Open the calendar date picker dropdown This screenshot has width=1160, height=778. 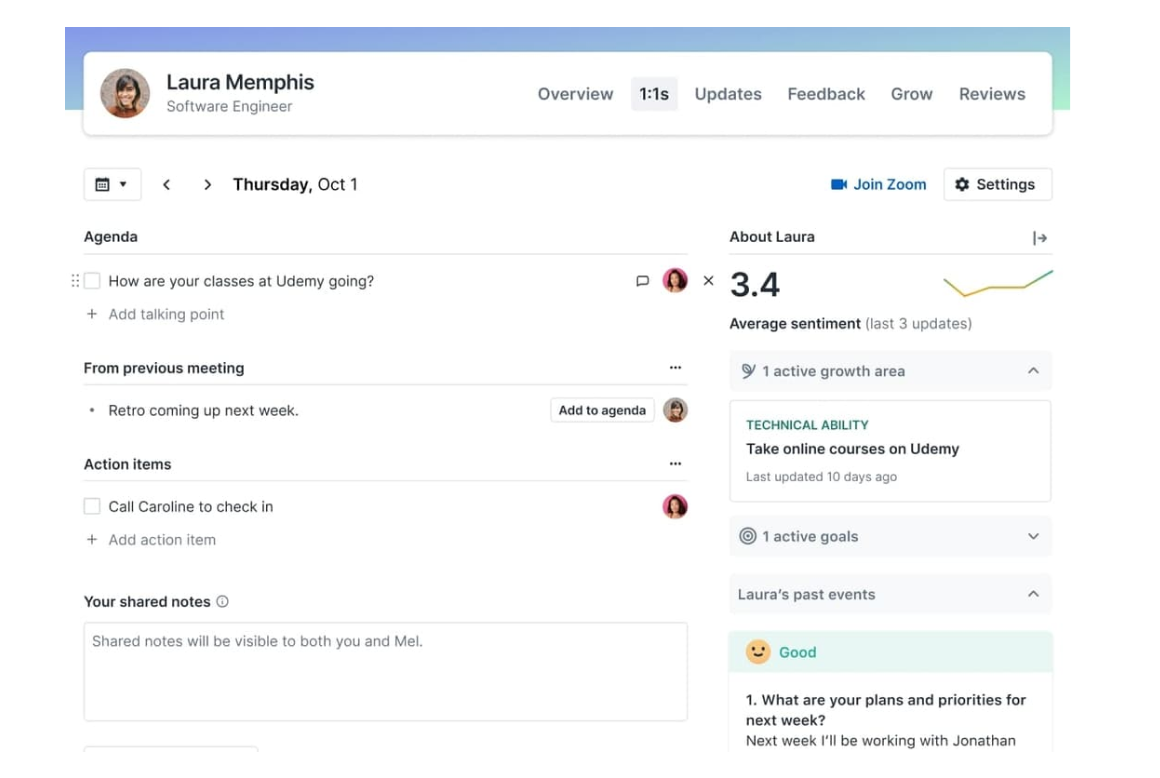[x=112, y=184]
